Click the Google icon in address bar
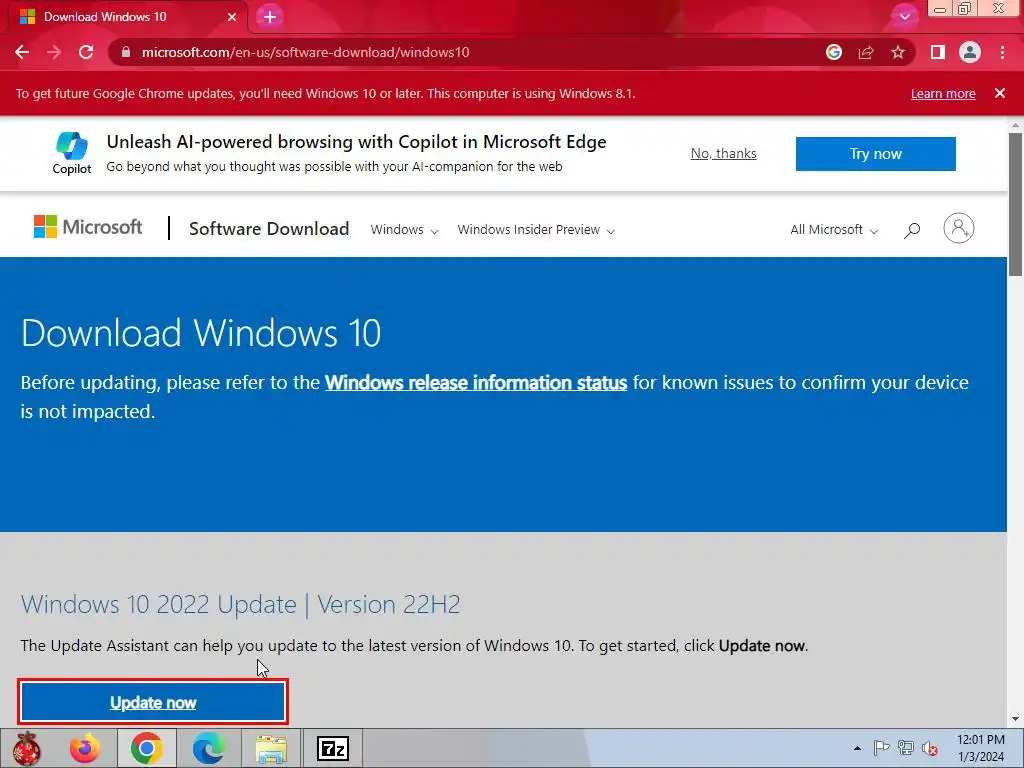This screenshot has width=1024, height=768. coord(834,52)
